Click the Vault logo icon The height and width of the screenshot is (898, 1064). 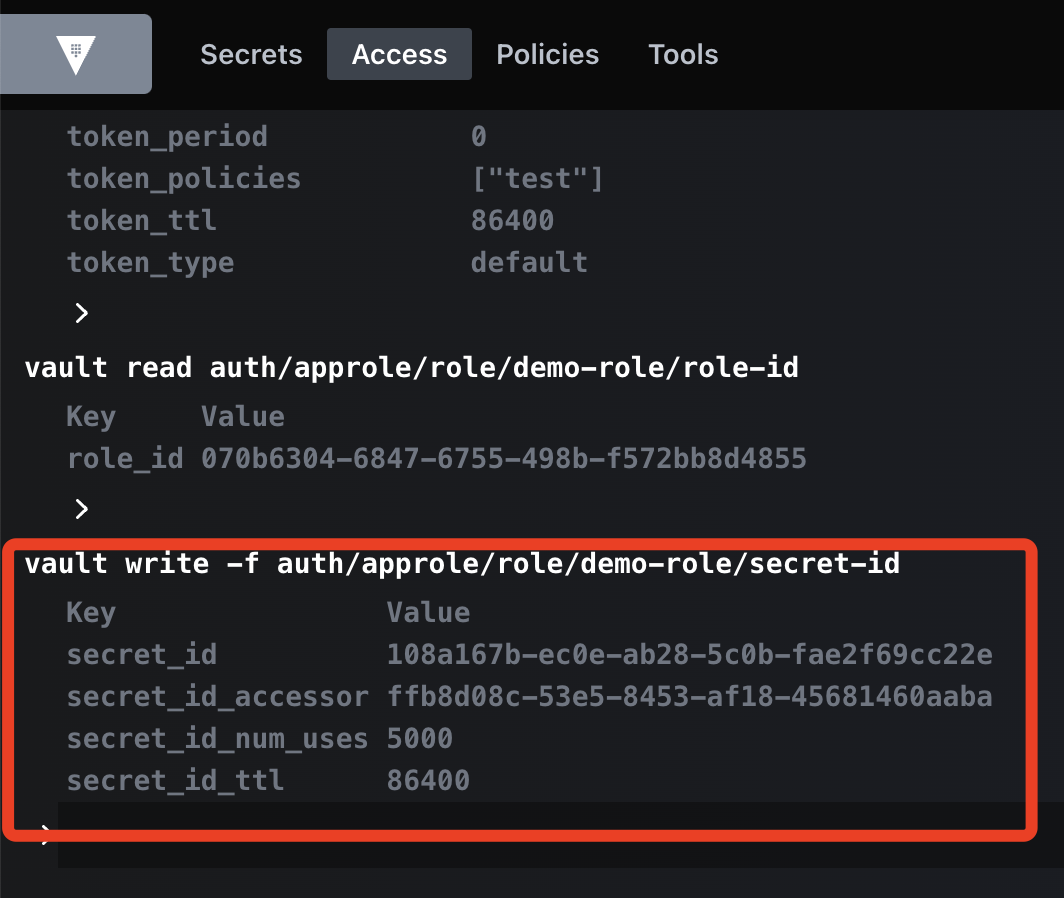click(75, 54)
